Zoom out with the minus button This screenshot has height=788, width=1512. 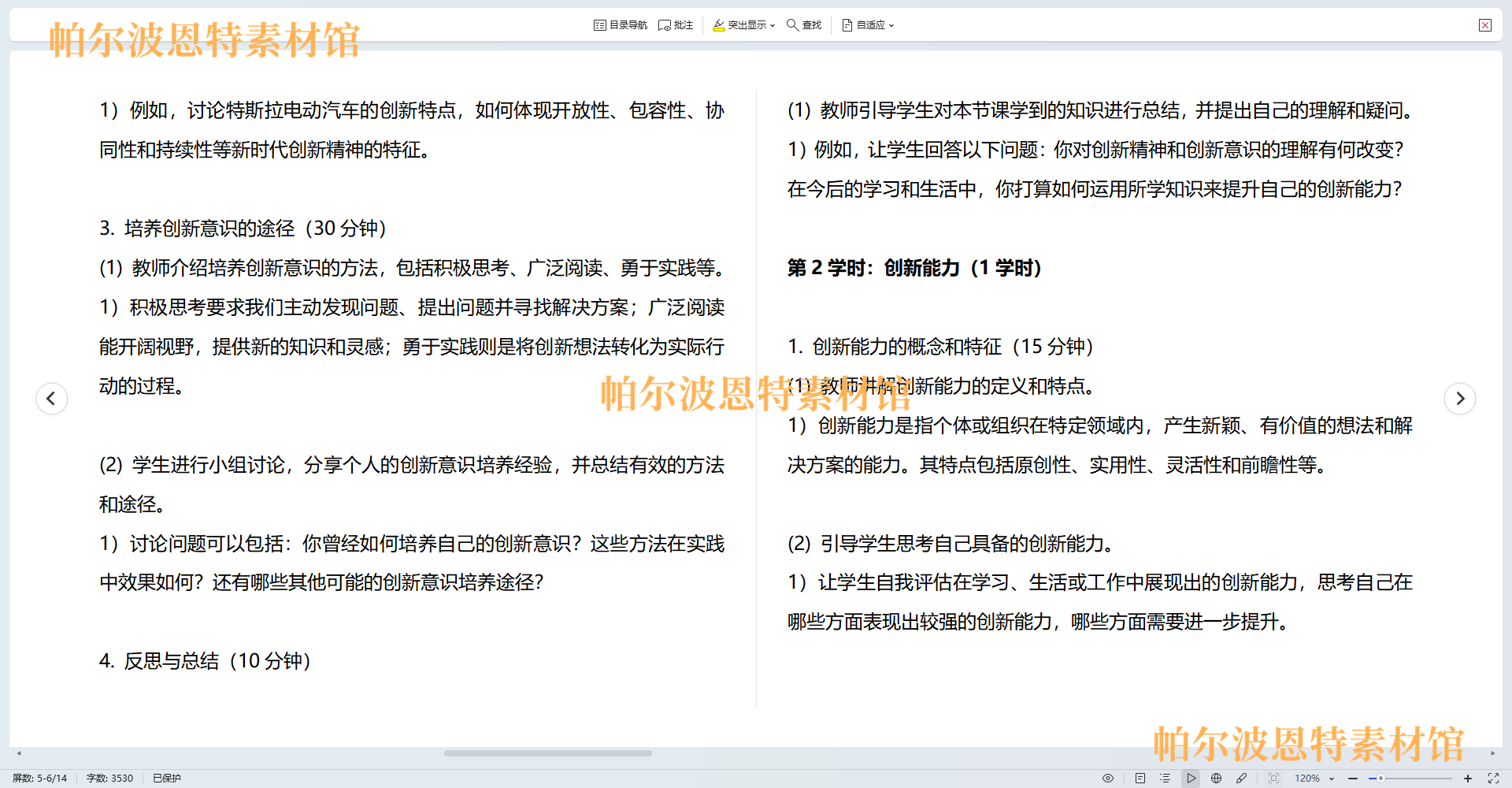coord(1353,778)
